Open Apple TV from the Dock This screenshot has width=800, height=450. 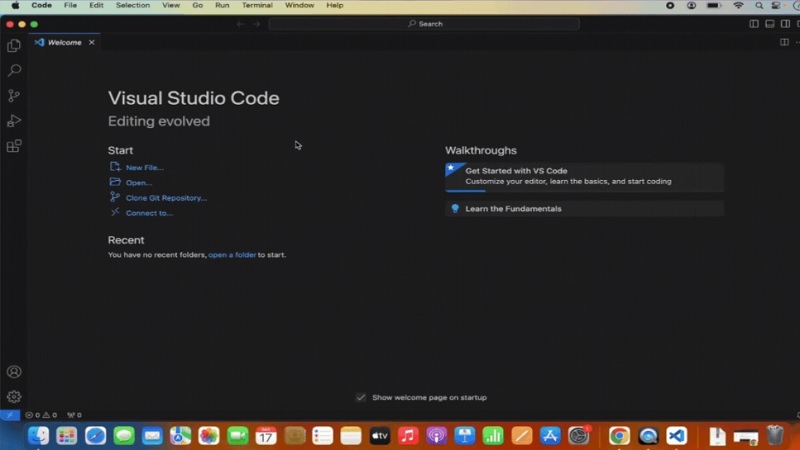[x=379, y=436]
